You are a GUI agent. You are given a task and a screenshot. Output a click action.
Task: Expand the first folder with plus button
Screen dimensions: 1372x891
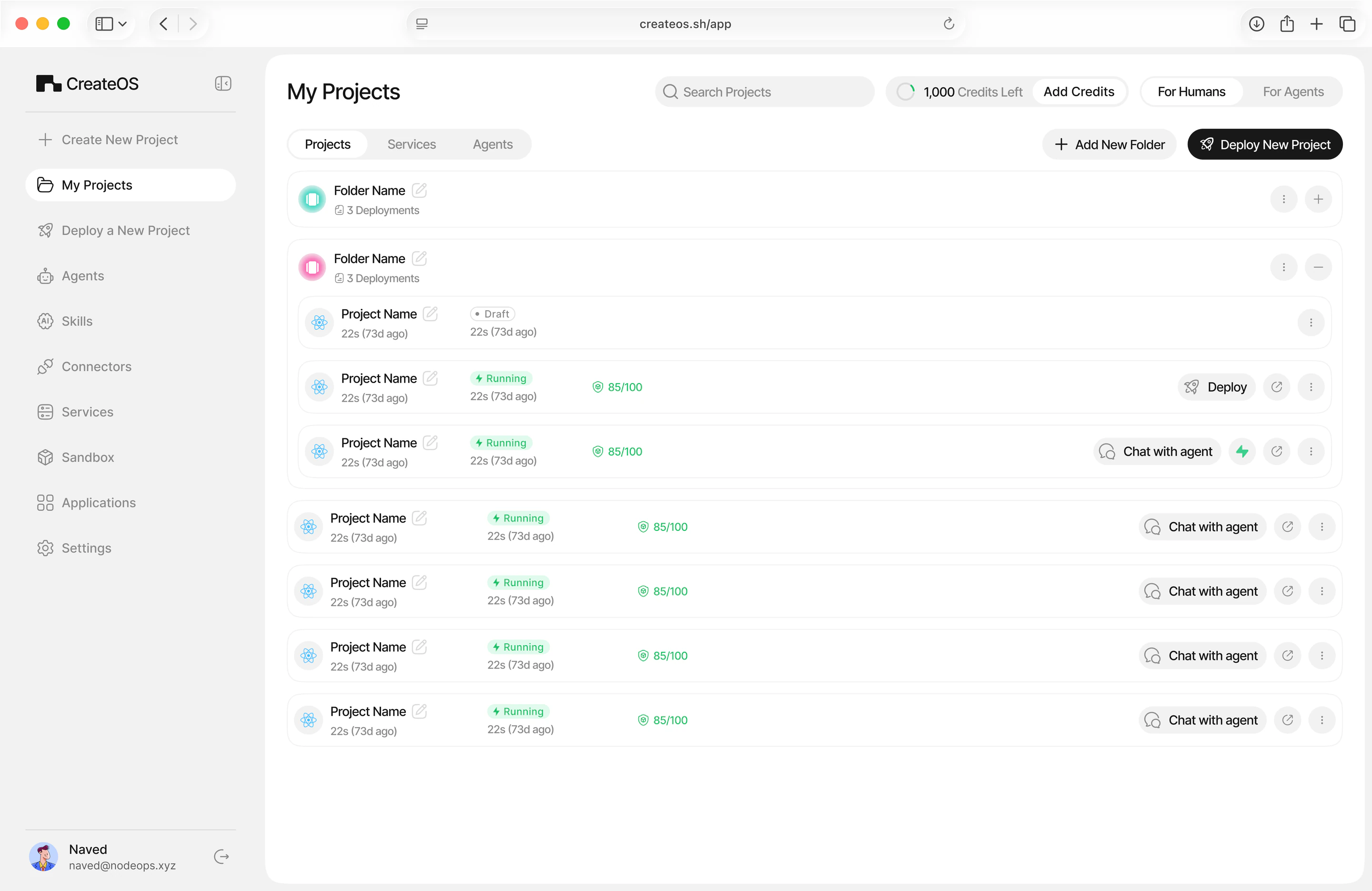1318,199
